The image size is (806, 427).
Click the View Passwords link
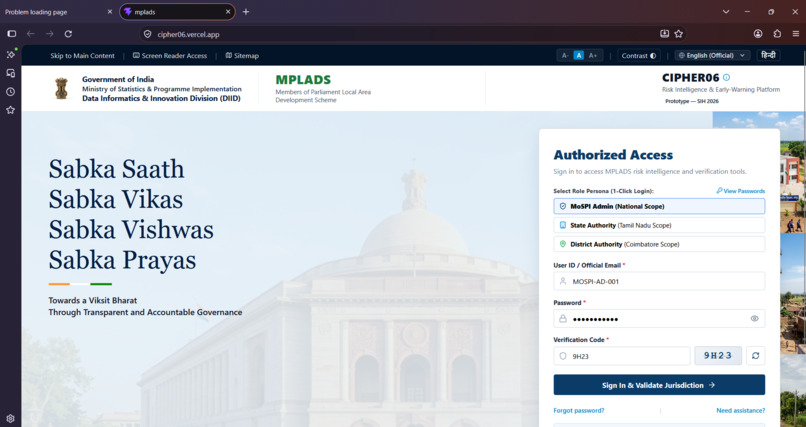(x=741, y=191)
